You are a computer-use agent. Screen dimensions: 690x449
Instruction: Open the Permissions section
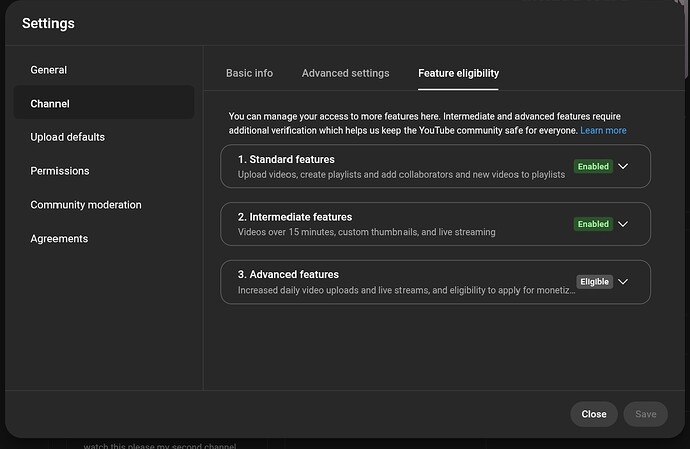click(60, 171)
